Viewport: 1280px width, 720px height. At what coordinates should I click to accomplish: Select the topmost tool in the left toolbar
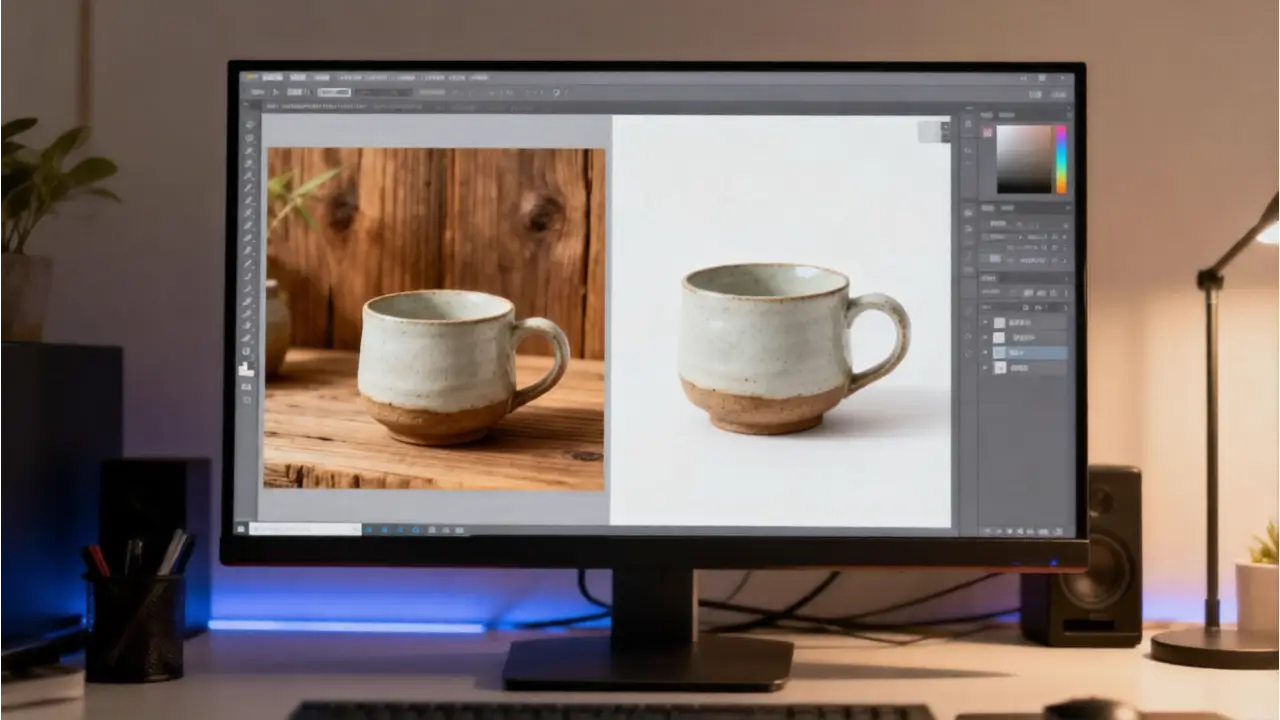(x=249, y=124)
